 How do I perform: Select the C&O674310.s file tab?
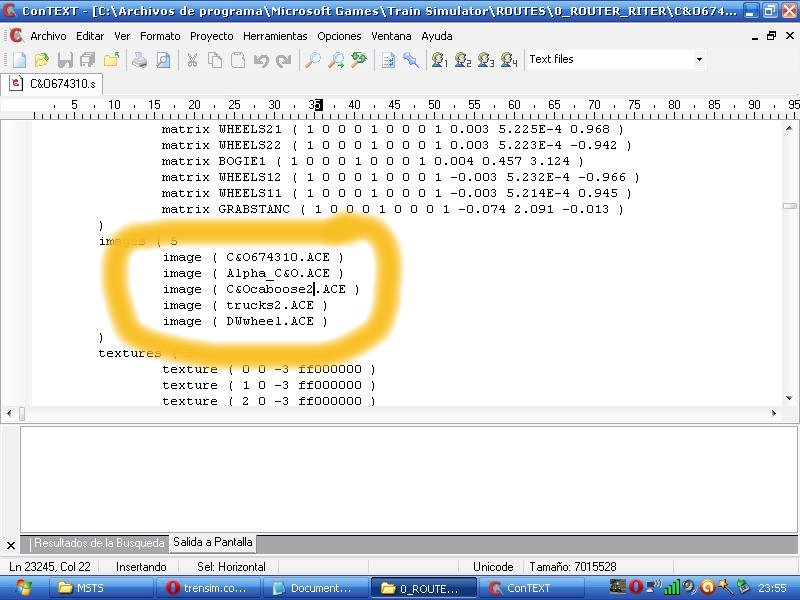tap(54, 83)
